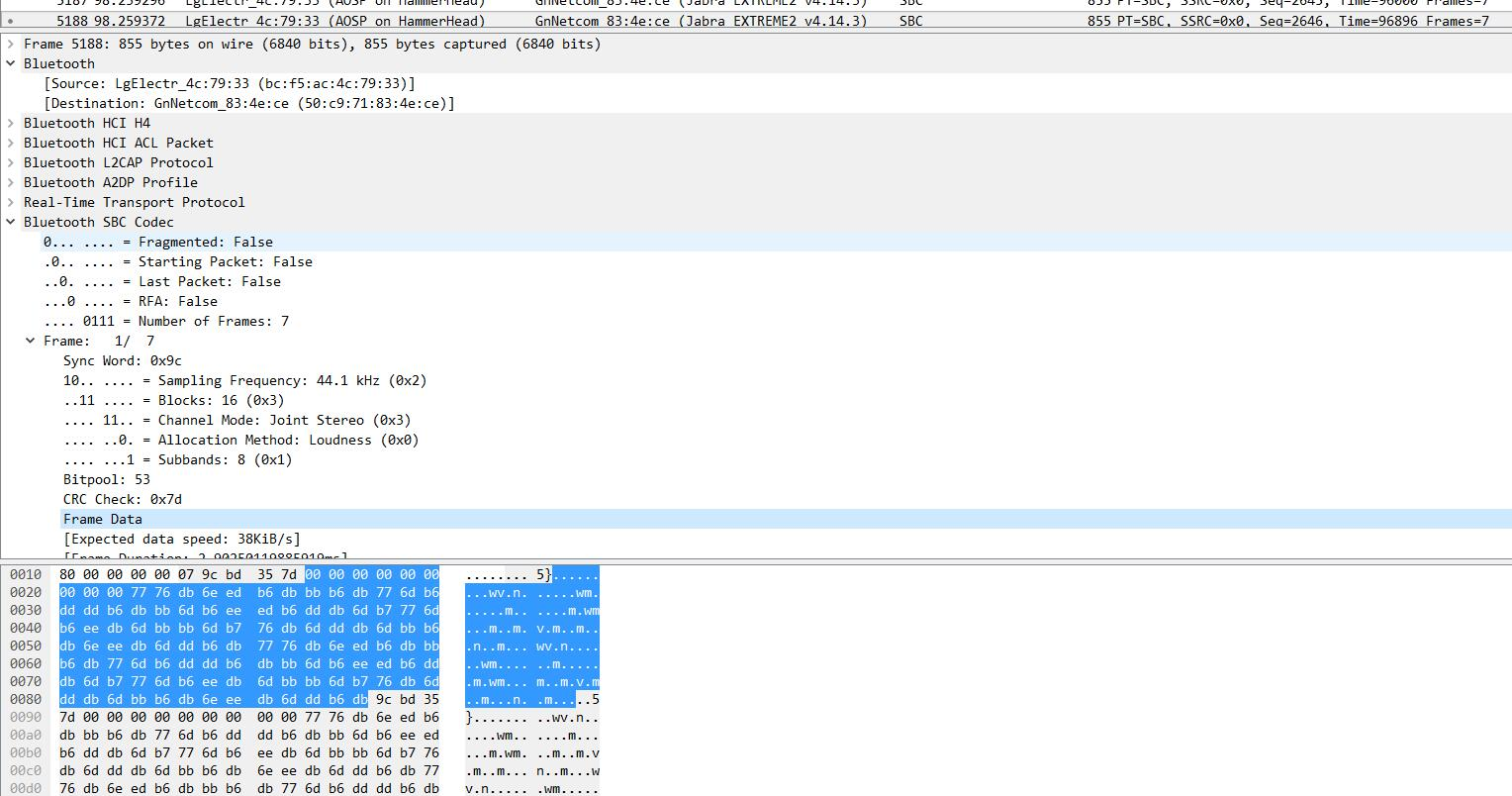The image size is (1512, 796).
Task: Expand the Frame 5188 tree node
Action: coord(11,44)
